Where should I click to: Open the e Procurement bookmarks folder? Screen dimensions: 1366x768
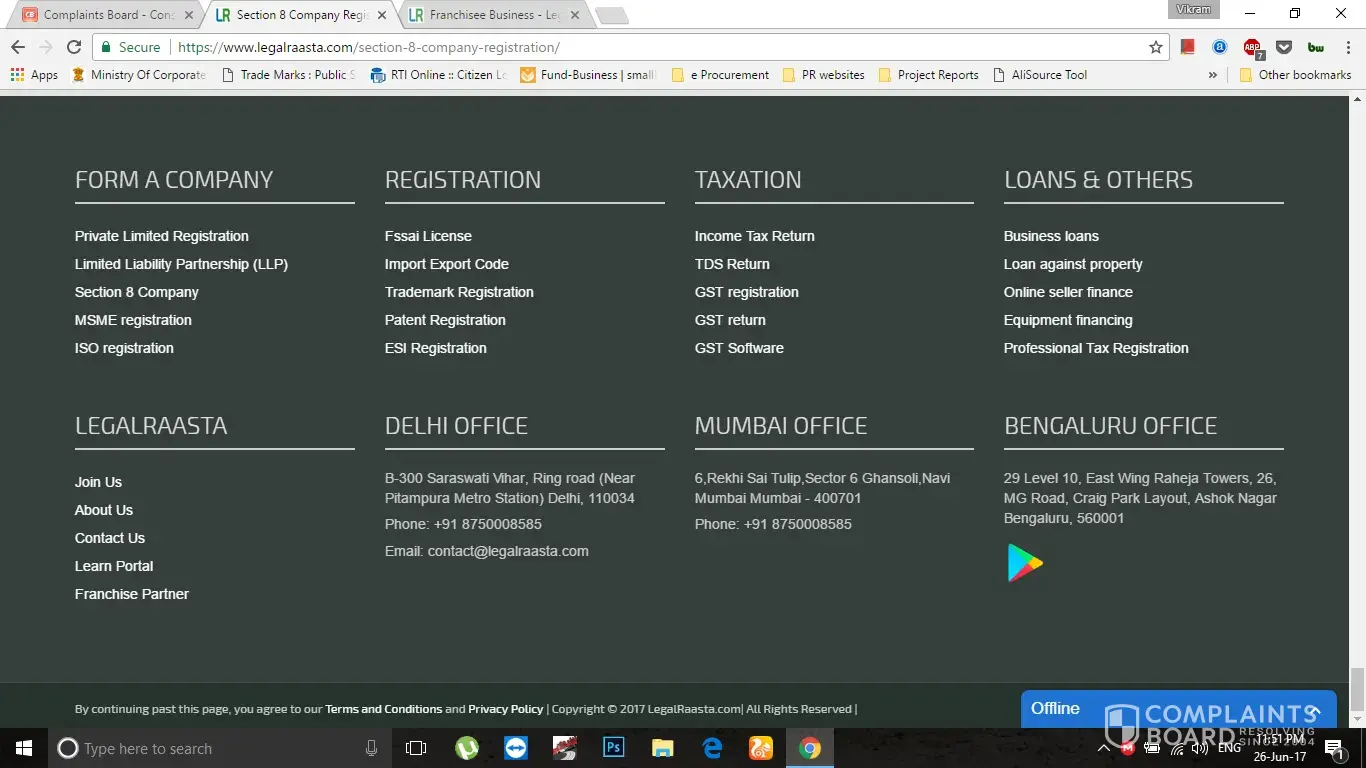coord(720,75)
